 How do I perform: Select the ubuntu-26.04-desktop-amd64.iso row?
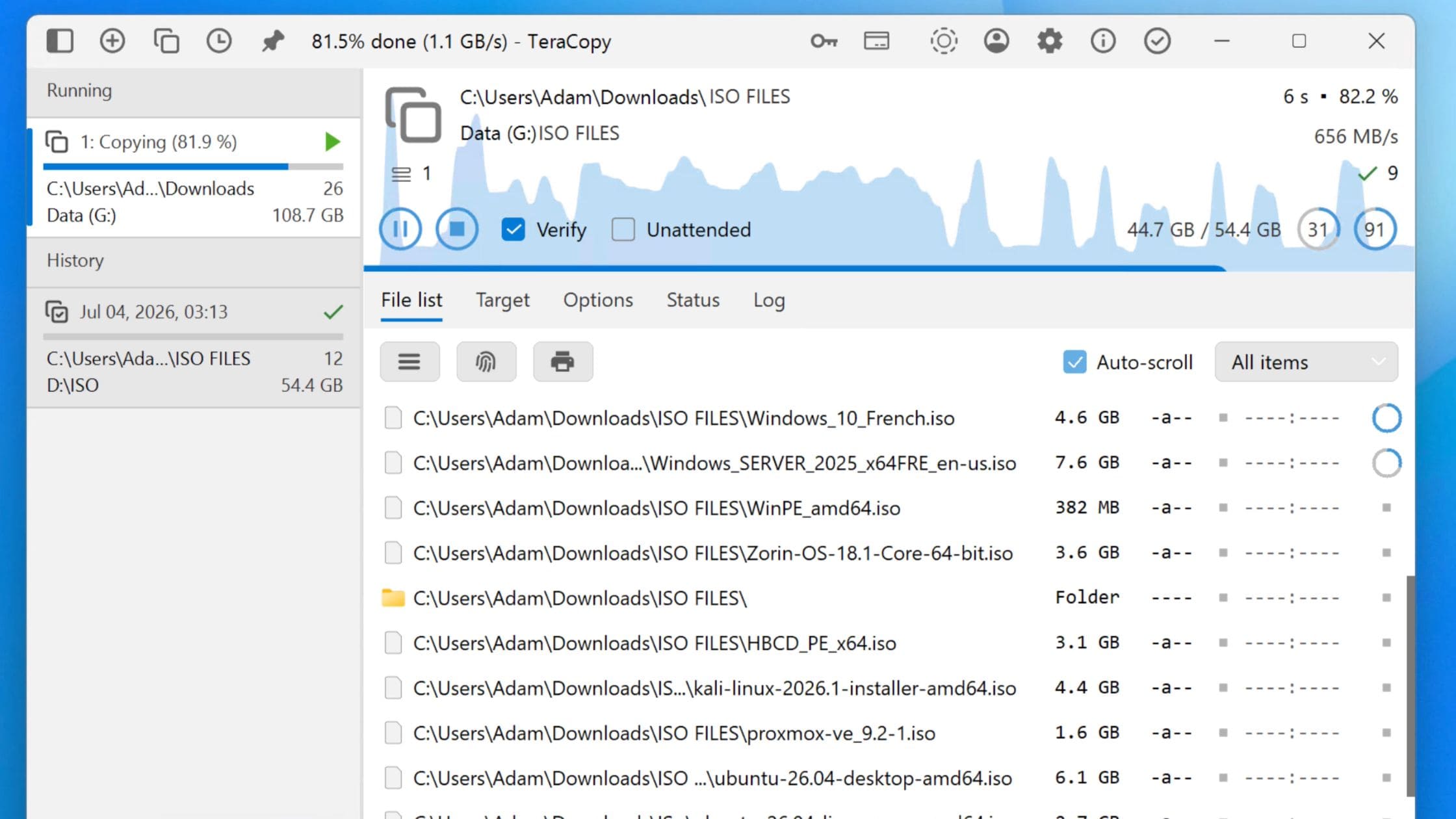889,778
